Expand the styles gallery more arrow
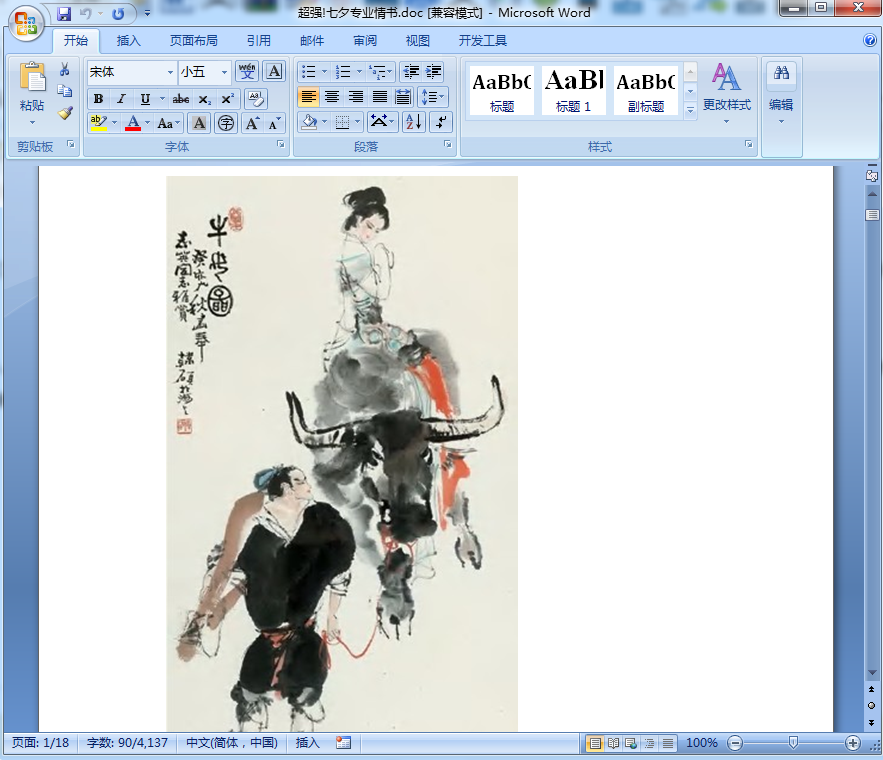The height and width of the screenshot is (760, 883). click(690, 110)
